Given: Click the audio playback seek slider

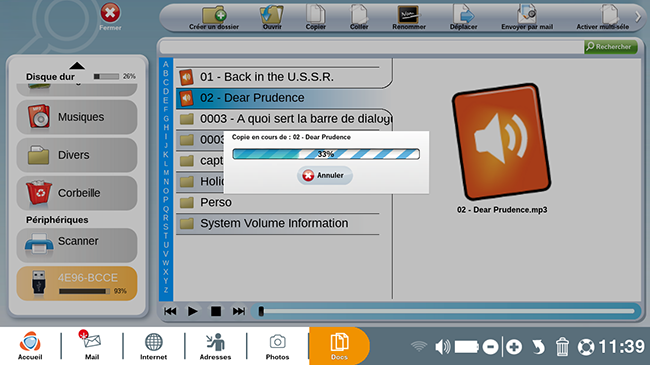Looking at the screenshot, I should pyautogui.click(x=447, y=311).
